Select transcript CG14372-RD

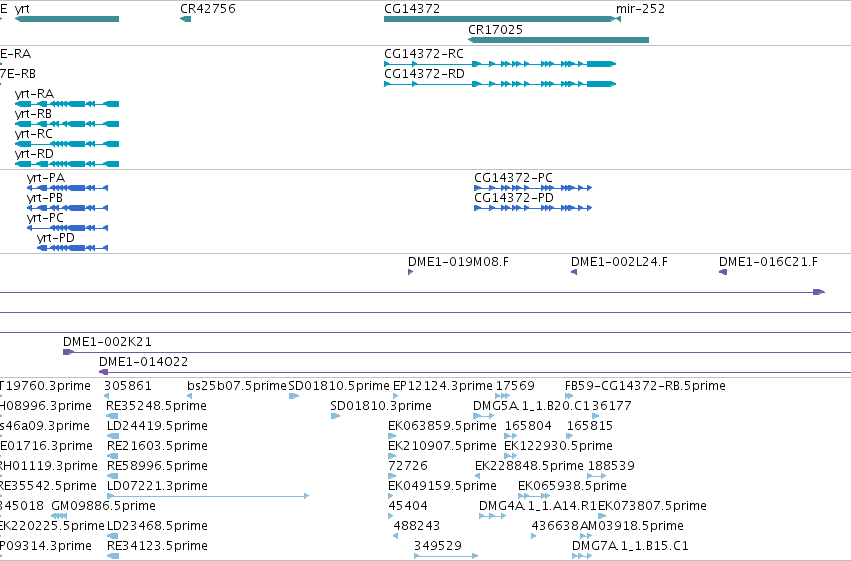500,84
